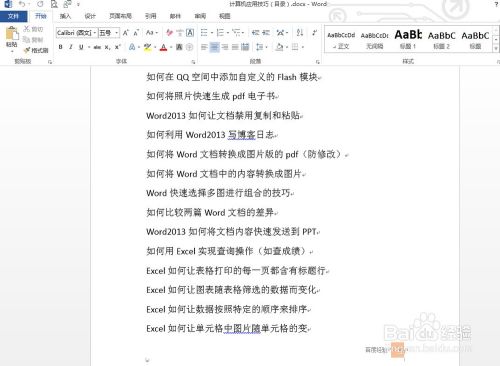Apply the 正文 (Normal) style
500x366 pixels.
click(x=341, y=40)
